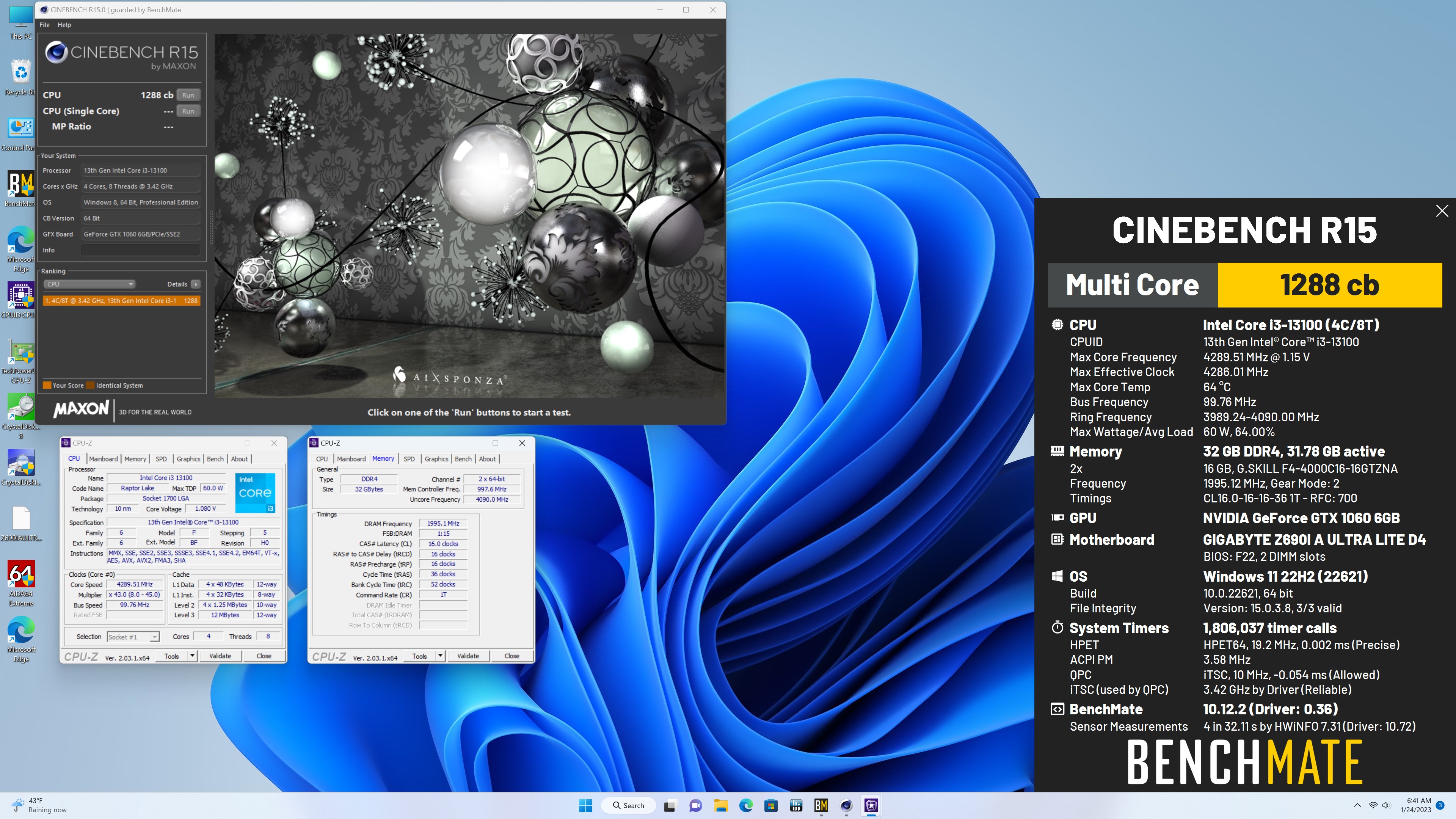This screenshot has width=1456, height=819.
Task: Click the Info field in Your System
Action: click(141, 250)
